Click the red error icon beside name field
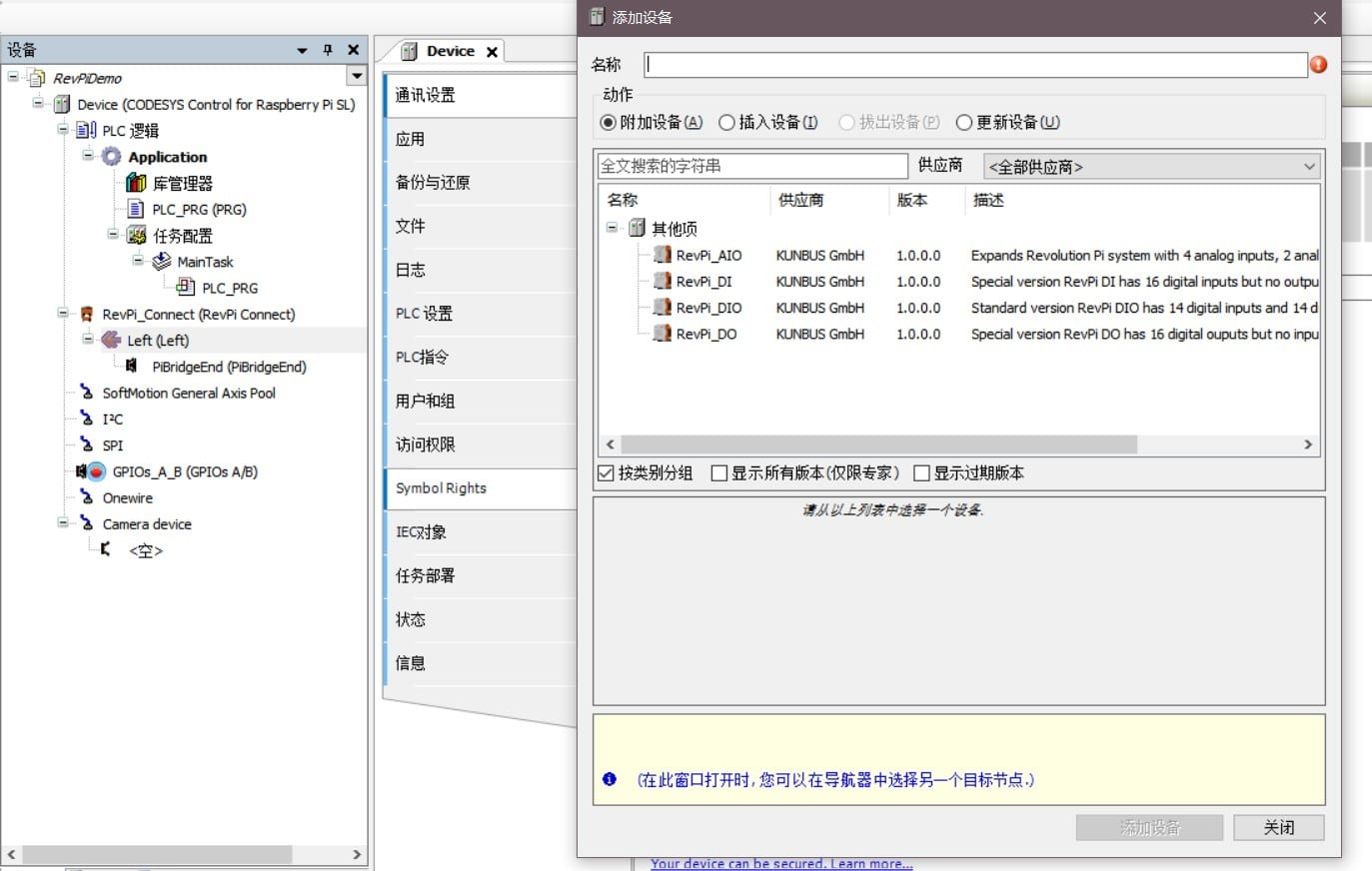Viewport: 1372px width, 871px height. click(x=1318, y=65)
